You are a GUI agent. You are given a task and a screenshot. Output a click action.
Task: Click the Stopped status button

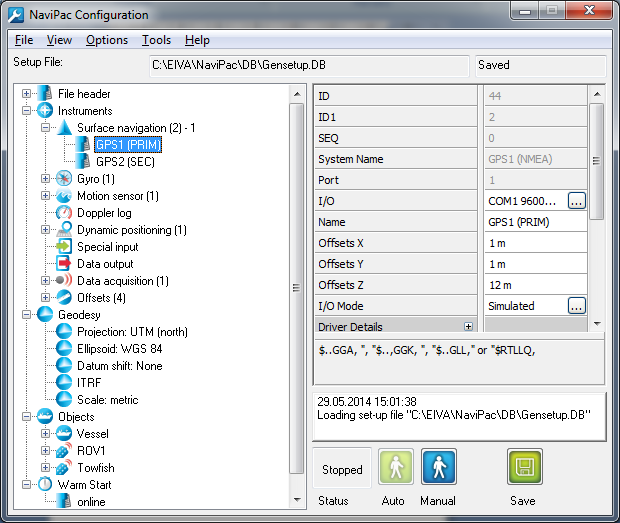(x=342, y=468)
